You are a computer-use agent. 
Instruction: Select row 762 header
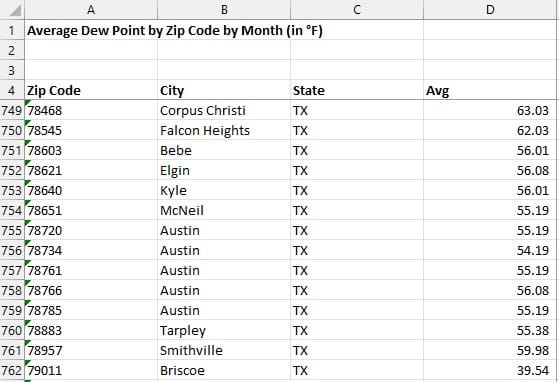(12, 370)
